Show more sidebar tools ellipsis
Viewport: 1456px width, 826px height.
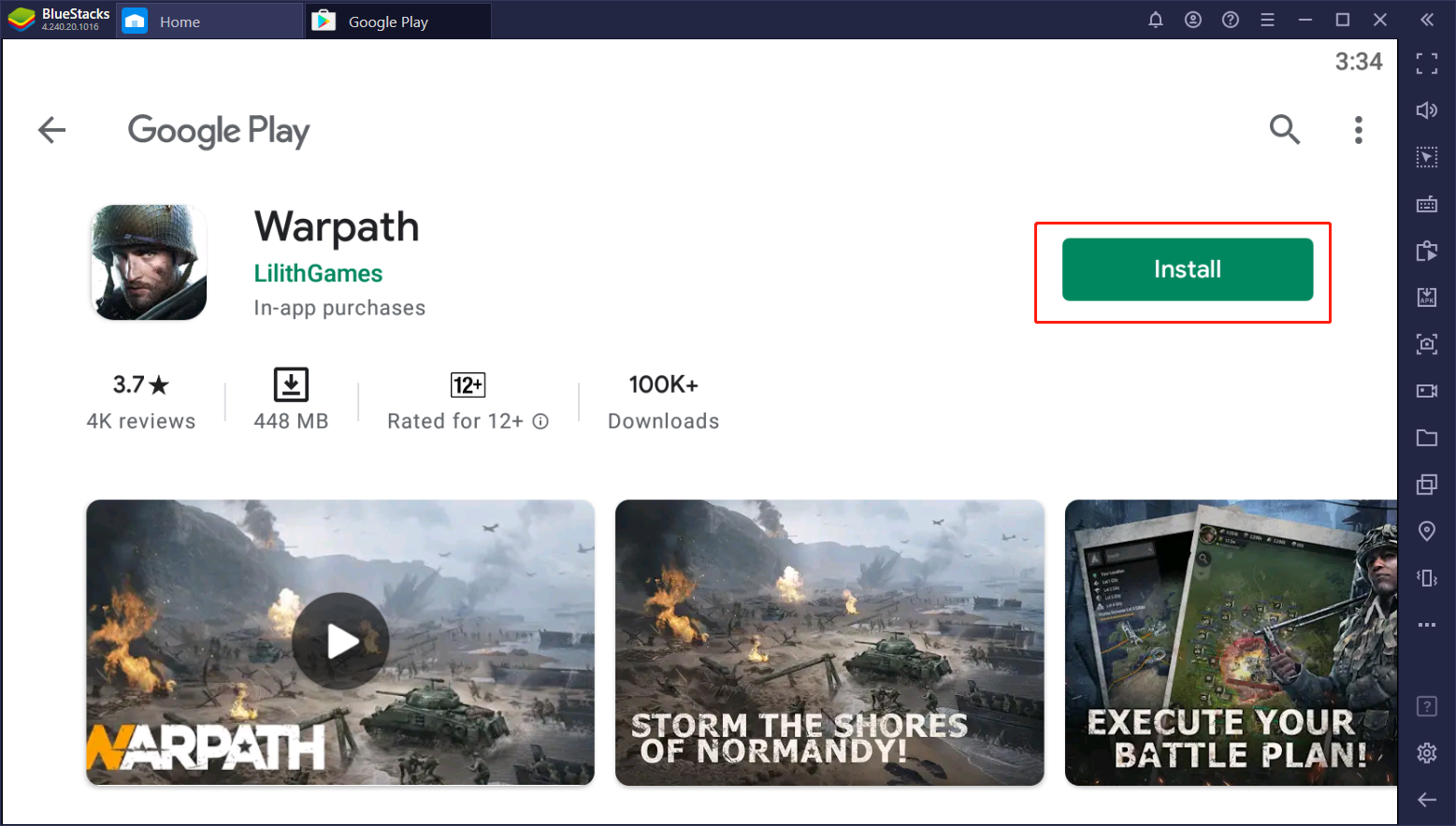pos(1427,625)
